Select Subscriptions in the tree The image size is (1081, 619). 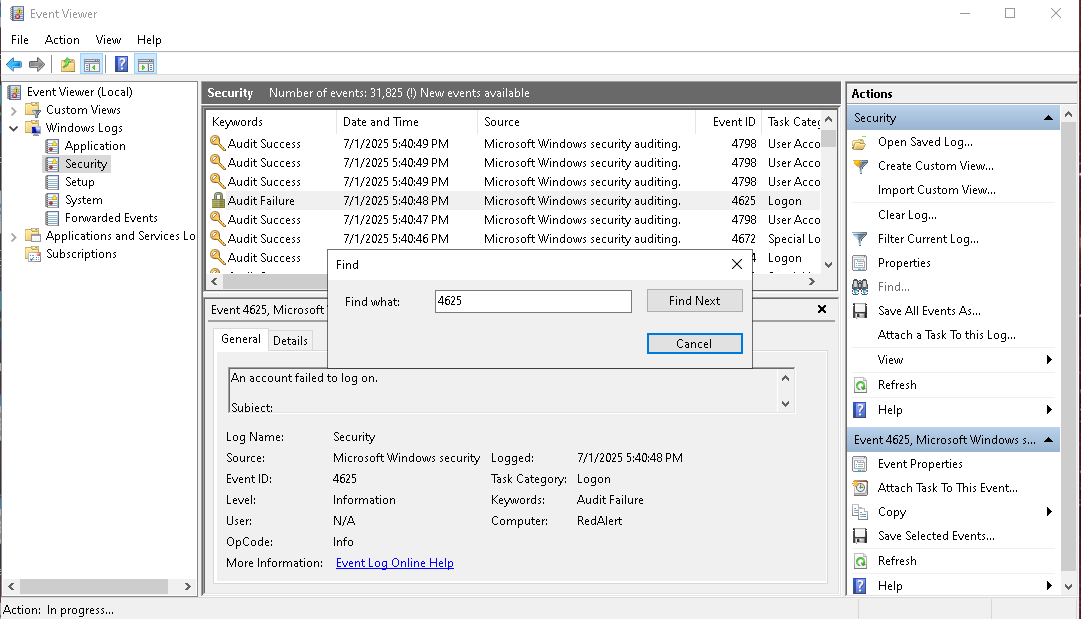click(x=81, y=254)
